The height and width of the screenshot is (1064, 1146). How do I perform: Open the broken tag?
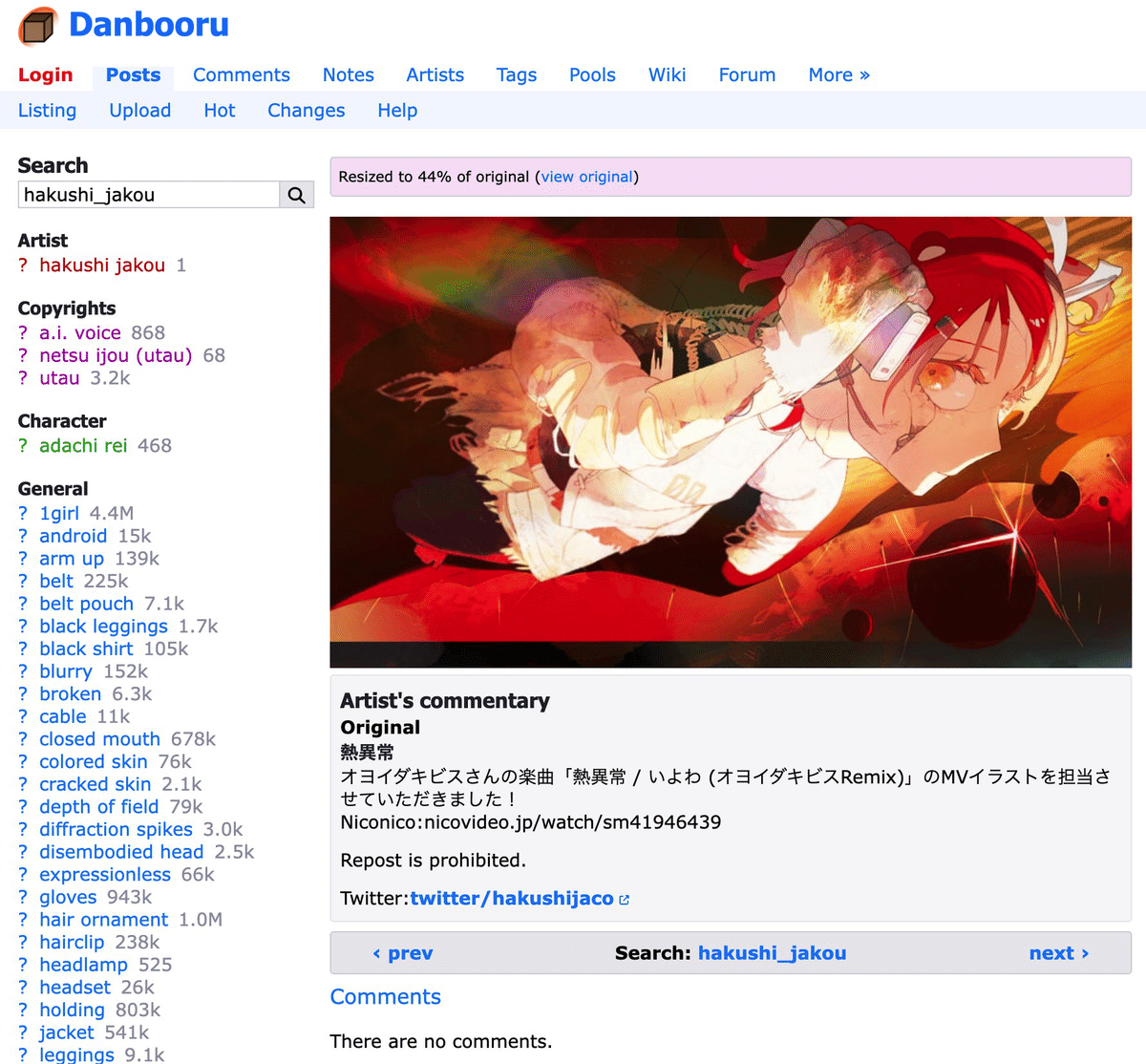tap(70, 694)
